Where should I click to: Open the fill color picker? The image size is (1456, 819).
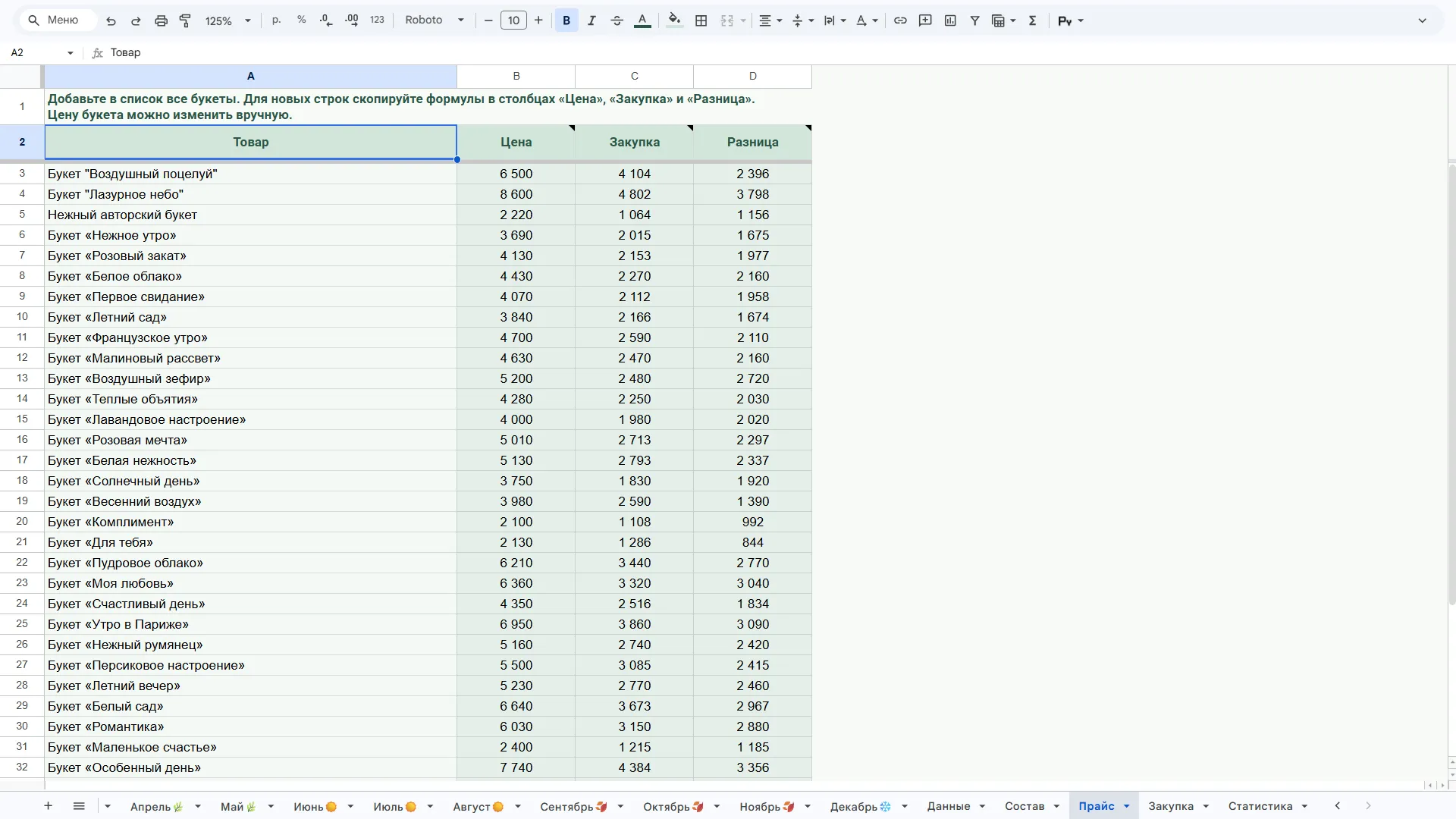674,20
